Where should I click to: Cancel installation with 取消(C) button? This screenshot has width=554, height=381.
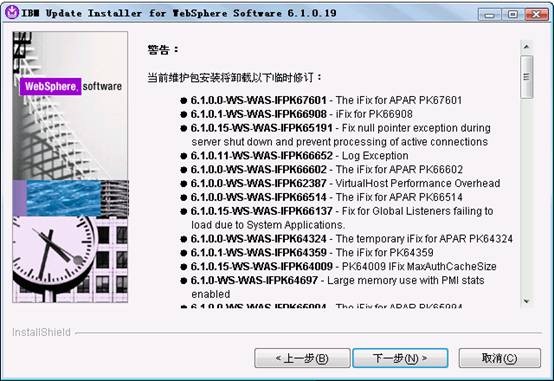point(500,358)
